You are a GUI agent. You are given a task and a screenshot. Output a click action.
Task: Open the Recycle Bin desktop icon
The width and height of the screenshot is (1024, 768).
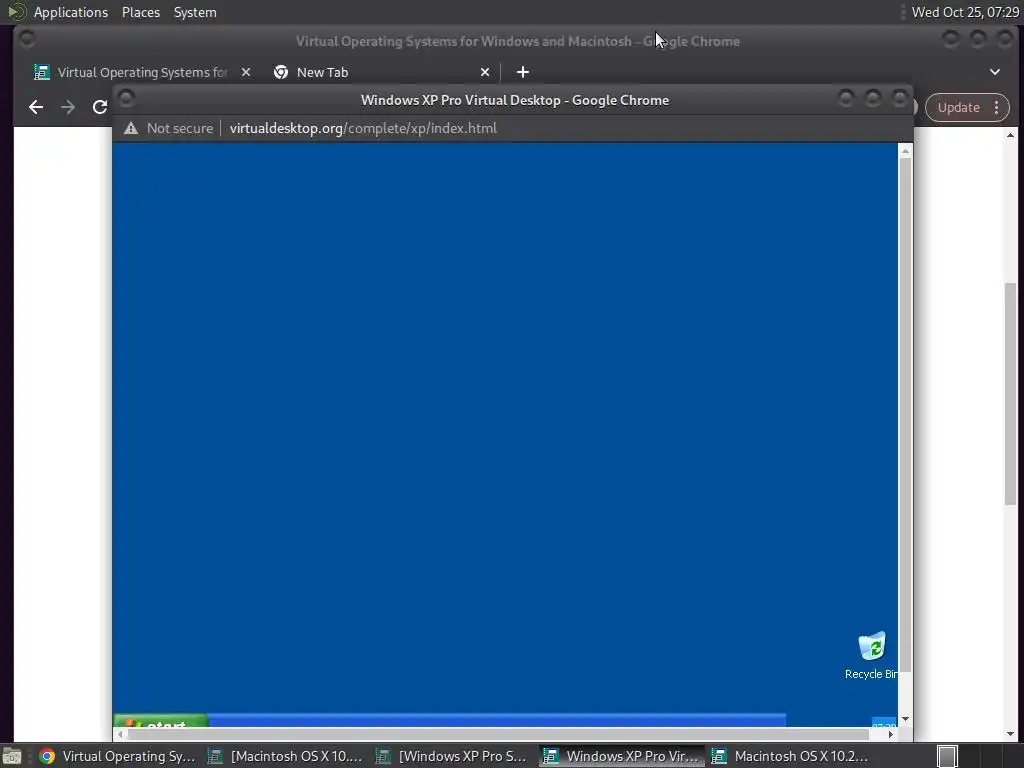[x=871, y=655]
